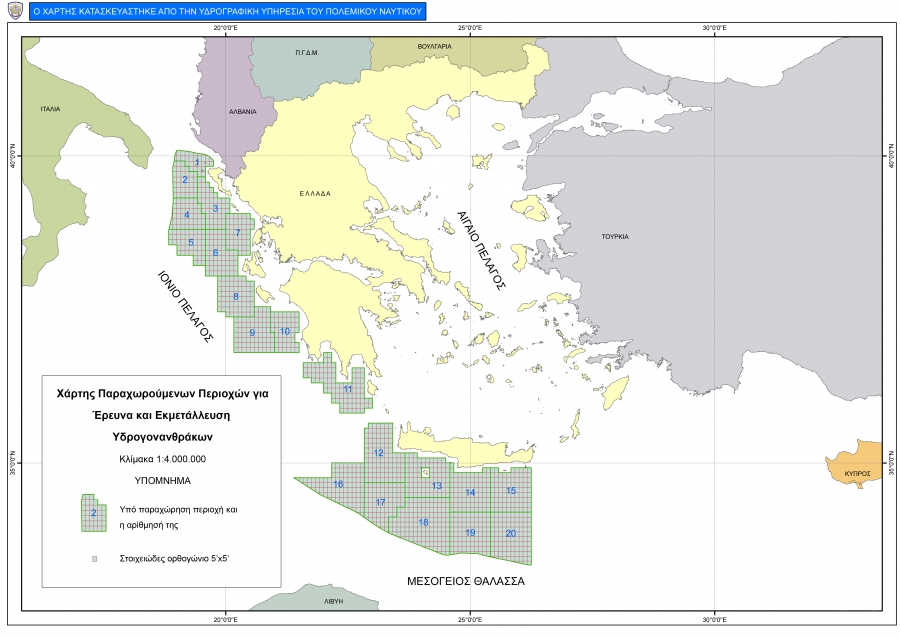Screen dimensions: 901x638
Task: Select concession block 20 southeast of Crete
Action: click(511, 533)
